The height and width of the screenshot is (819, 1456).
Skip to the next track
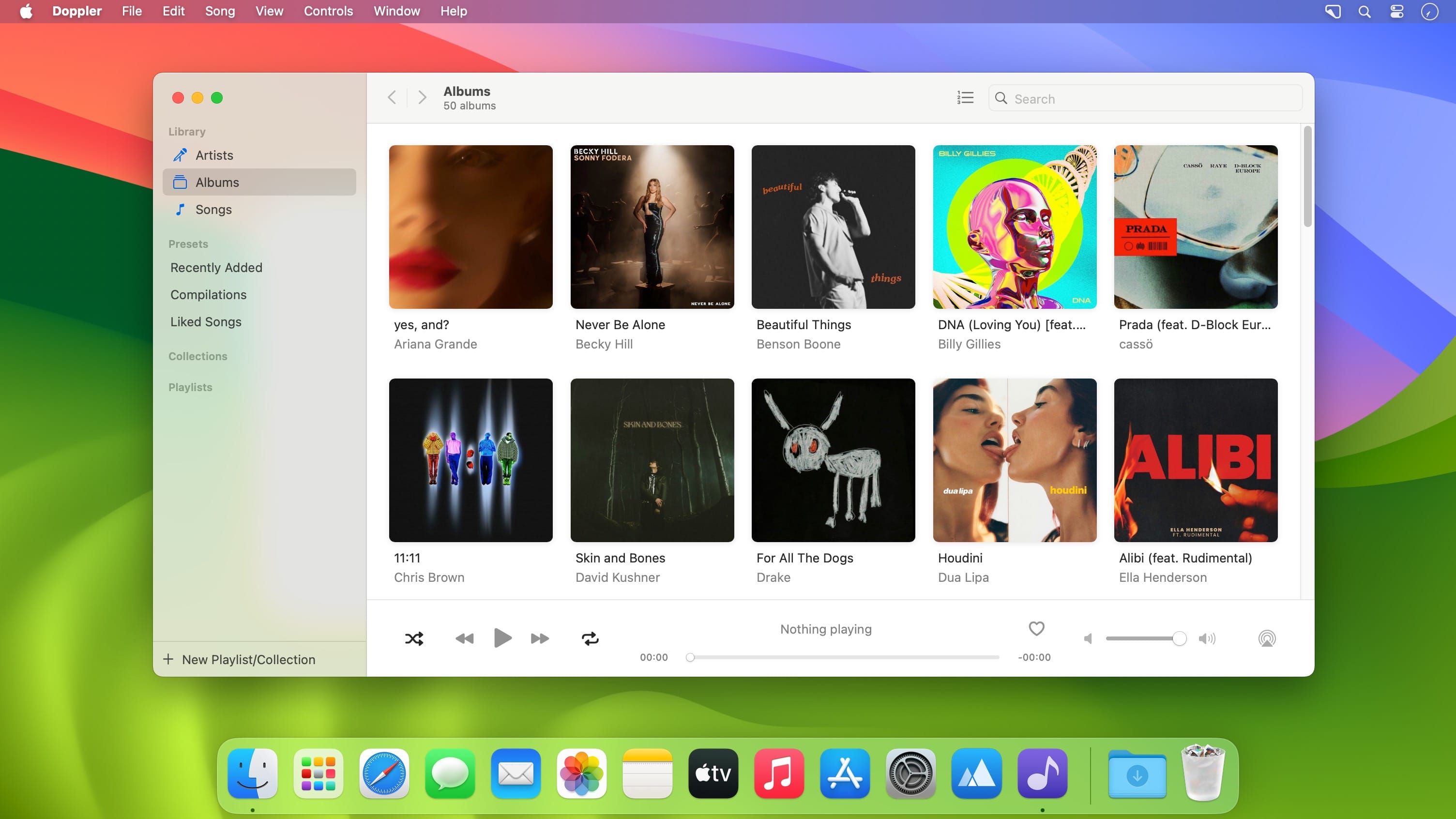point(540,639)
